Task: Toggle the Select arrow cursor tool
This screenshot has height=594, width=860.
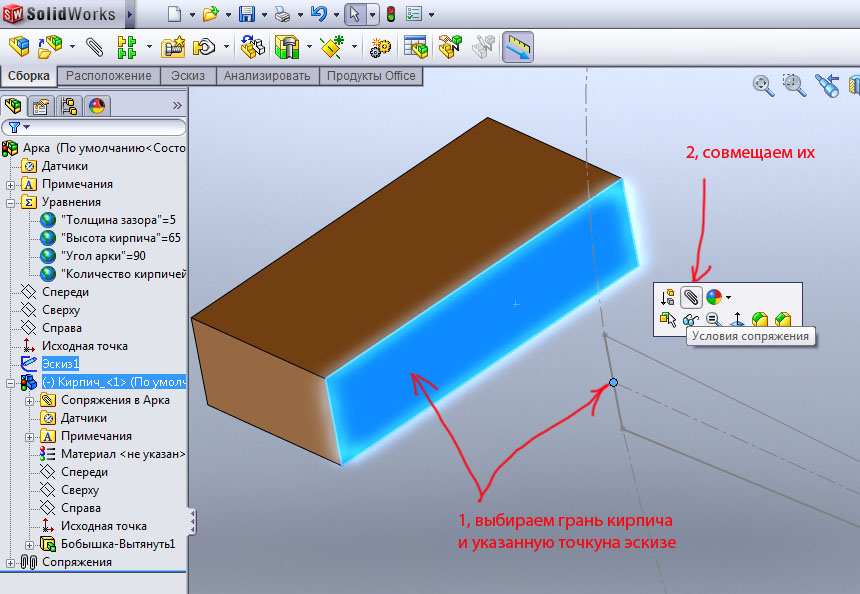Action: pyautogui.click(x=354, y=14)
